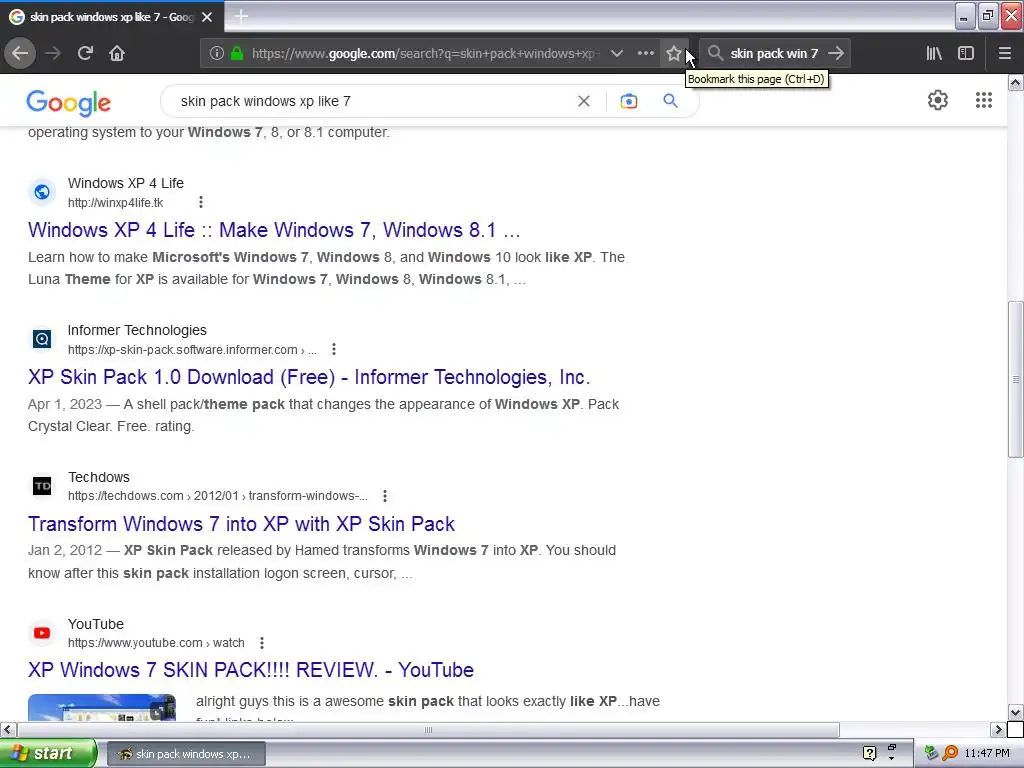Click the Google logo
The image size is (1024, 768).
pos(69,103)
